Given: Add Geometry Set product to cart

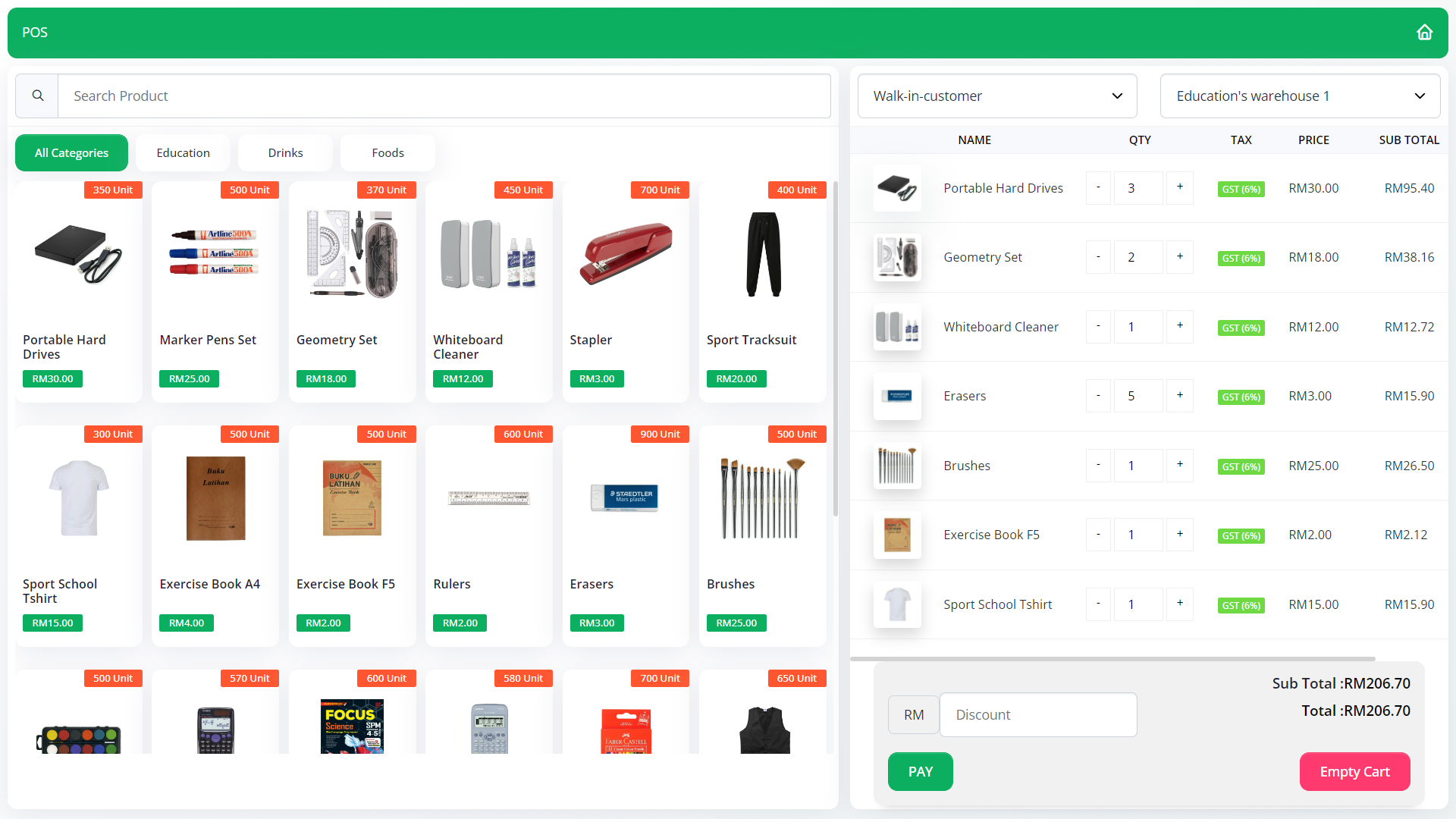Looking at the screenshot, I should (353, 292).
